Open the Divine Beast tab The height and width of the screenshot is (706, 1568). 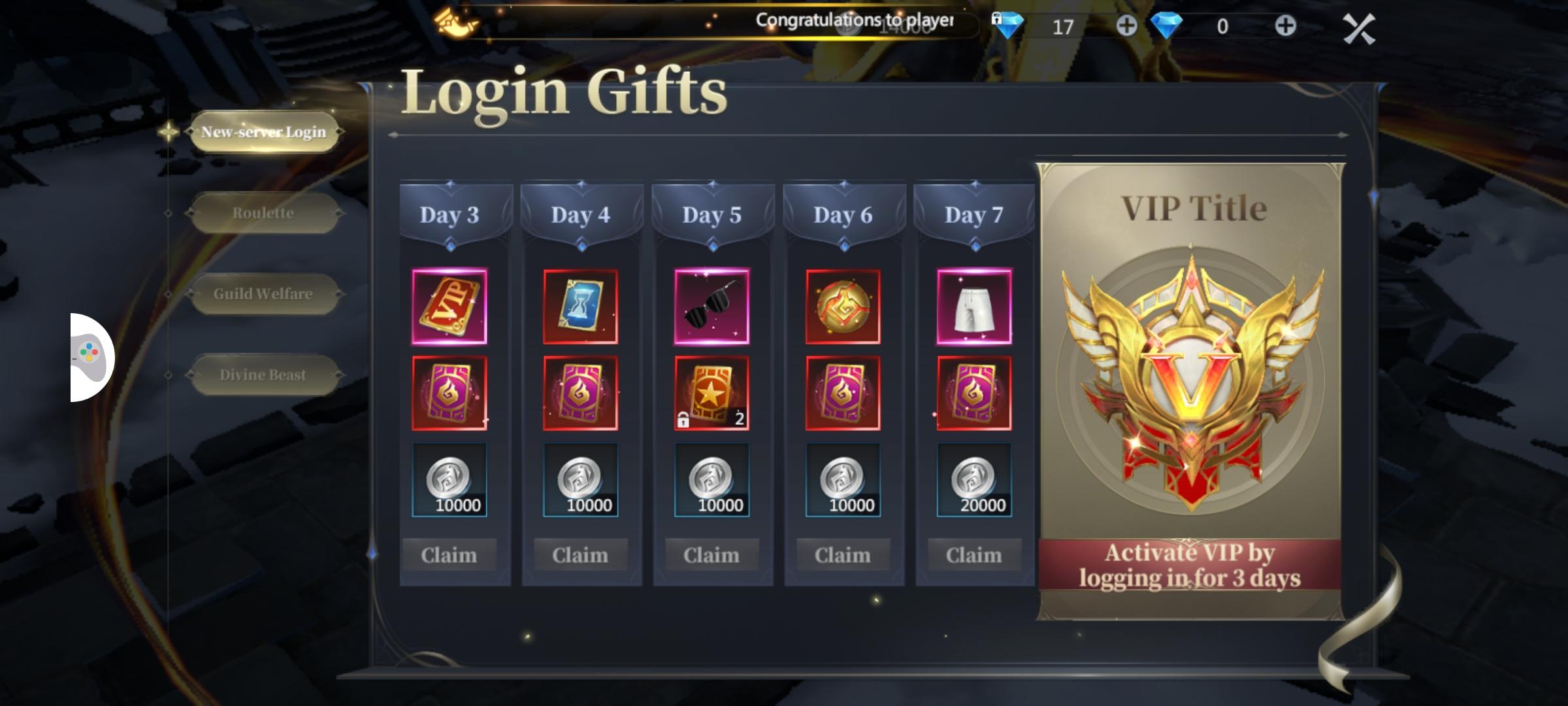263,375
